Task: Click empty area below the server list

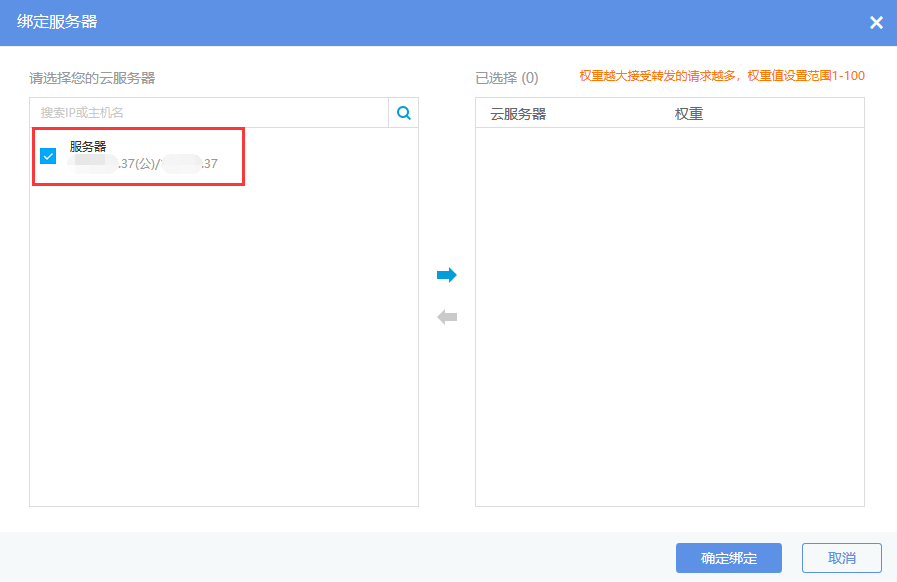Action: click(x=223, y=350)
